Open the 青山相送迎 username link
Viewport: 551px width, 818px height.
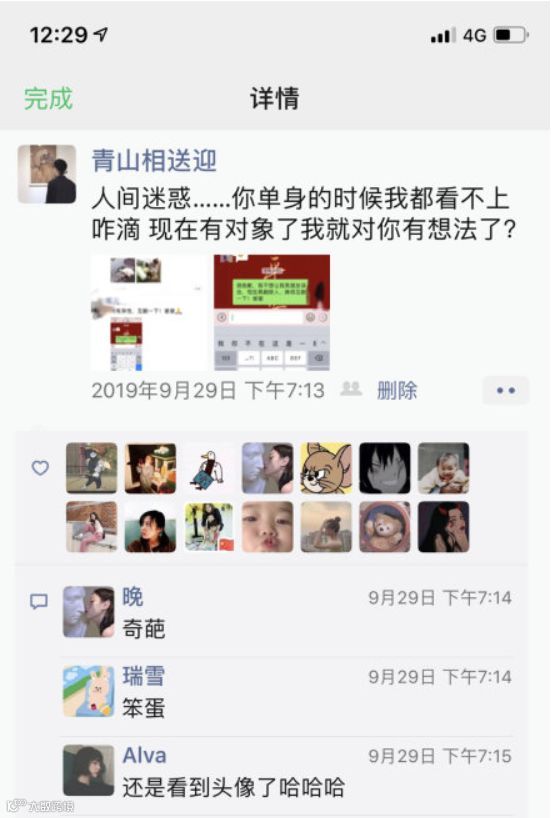tap(154, 160)
